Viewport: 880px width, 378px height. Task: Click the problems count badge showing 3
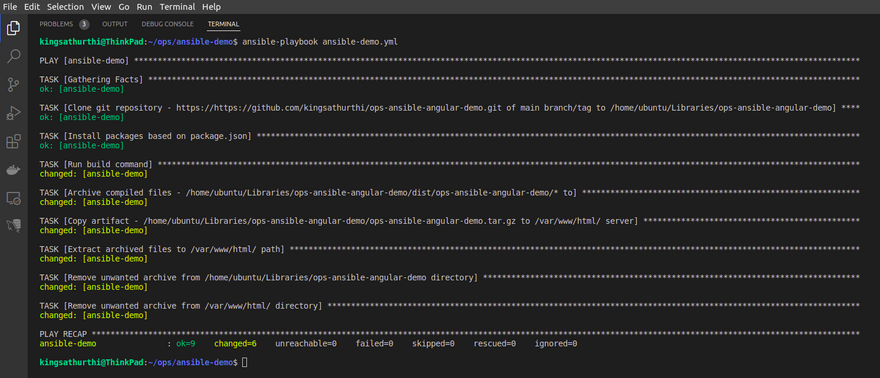tap(84, 24)
